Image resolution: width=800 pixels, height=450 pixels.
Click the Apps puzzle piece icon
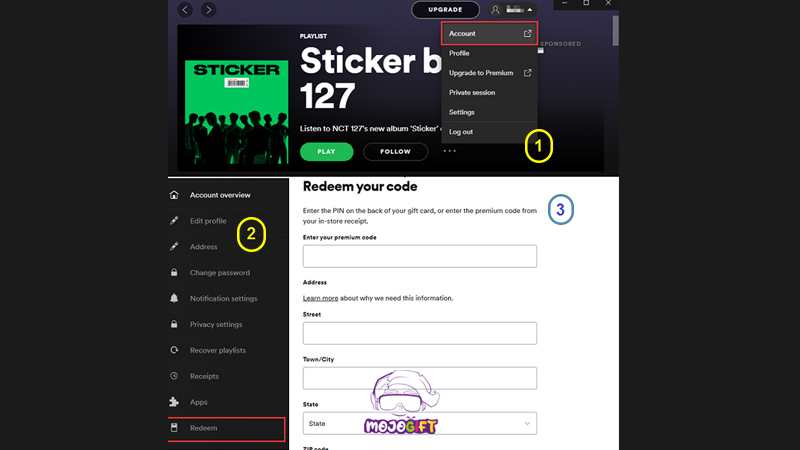(x=175, y=402)
